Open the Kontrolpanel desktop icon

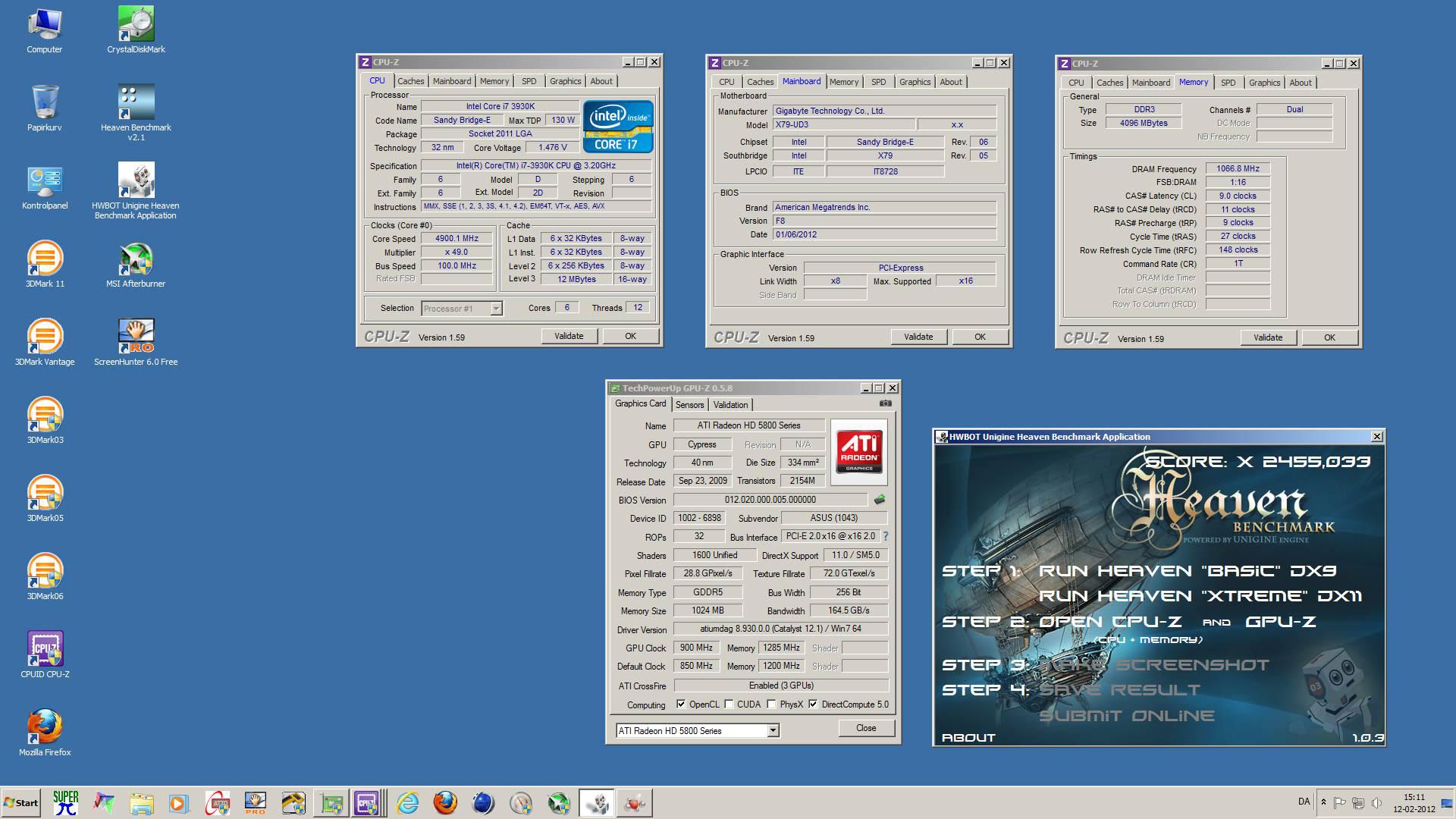(45, 187)
